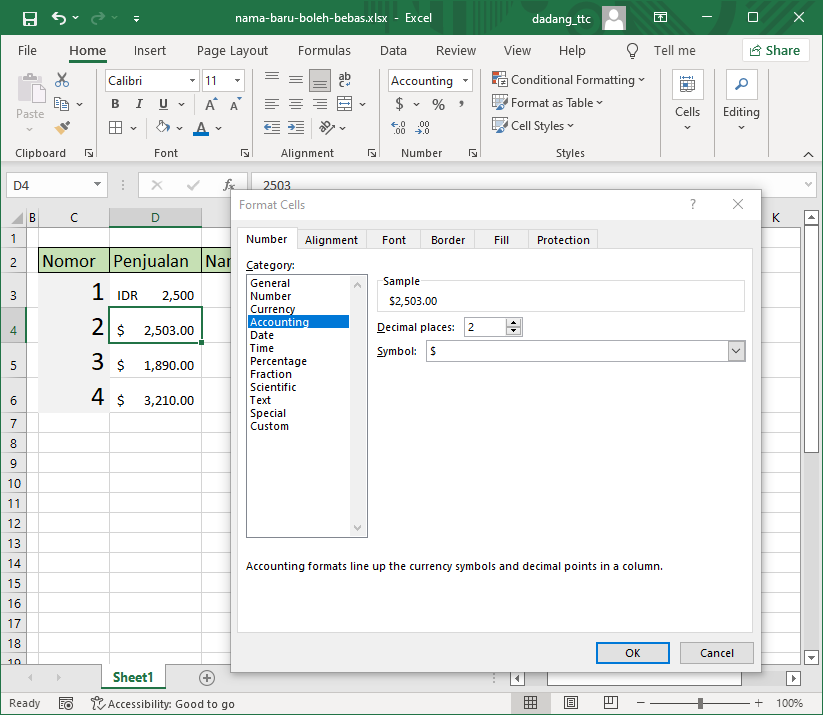
Task: Switch to the Border tab
Action: pos(447,239)
